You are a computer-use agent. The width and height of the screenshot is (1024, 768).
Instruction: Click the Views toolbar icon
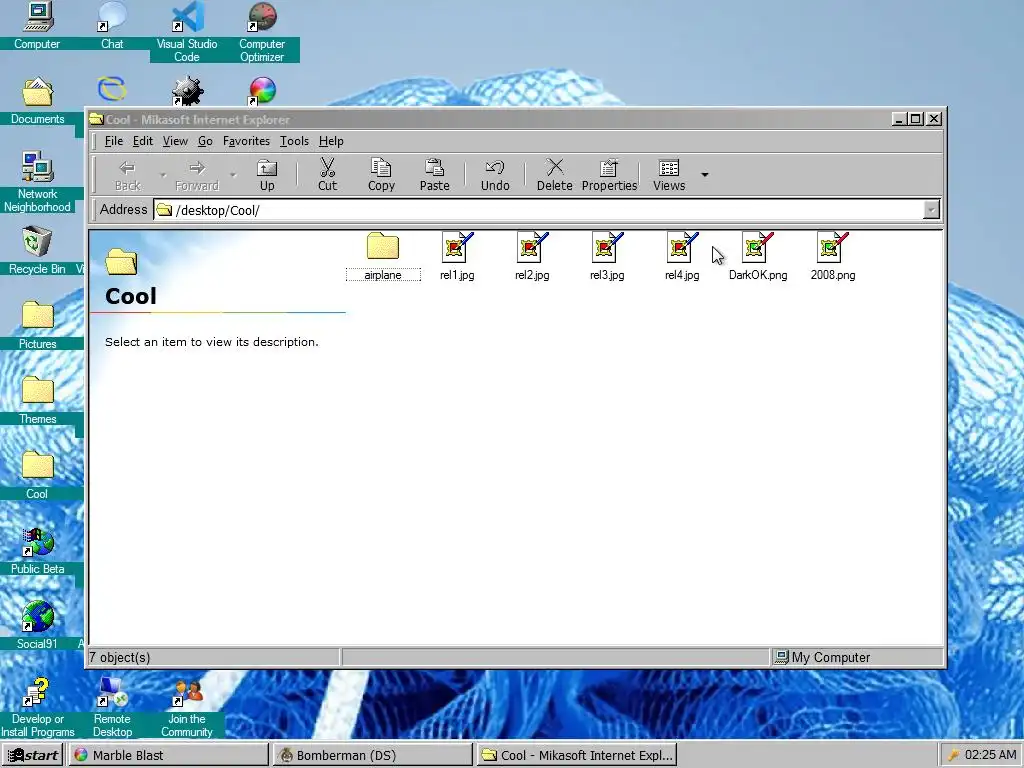point(669,168)
